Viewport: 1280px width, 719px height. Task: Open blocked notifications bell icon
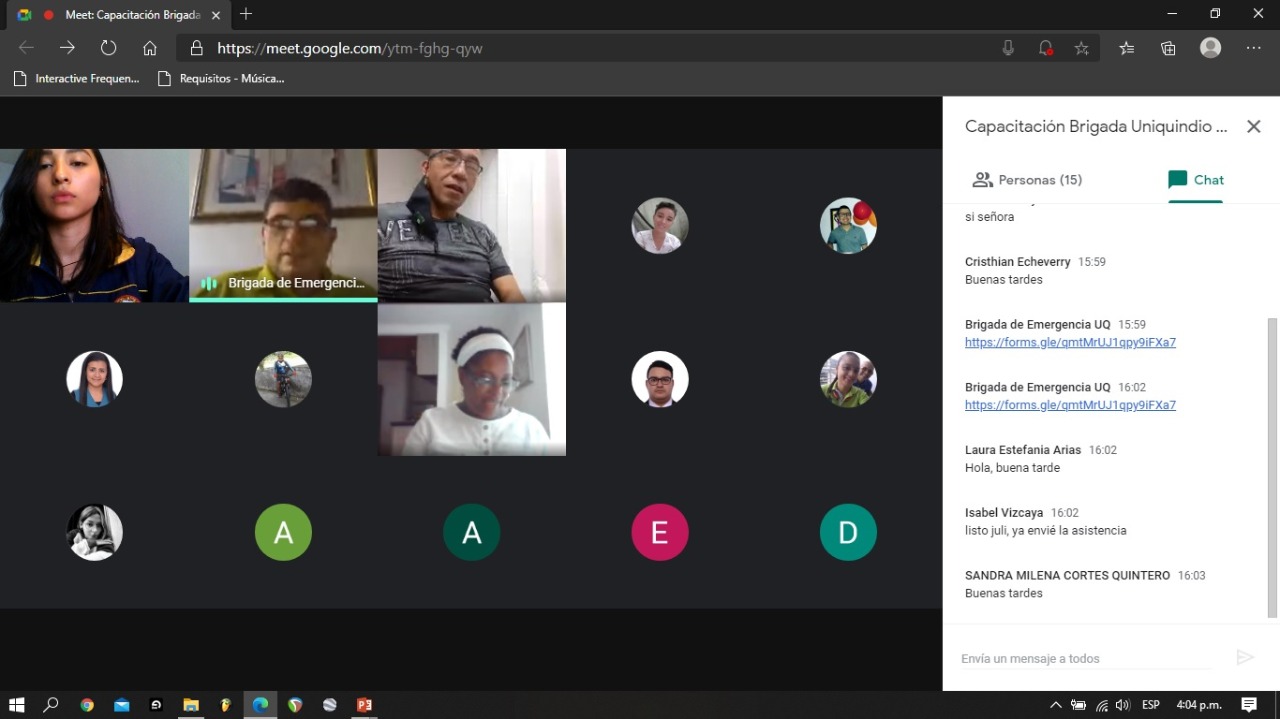click(x=1045, y=48)
